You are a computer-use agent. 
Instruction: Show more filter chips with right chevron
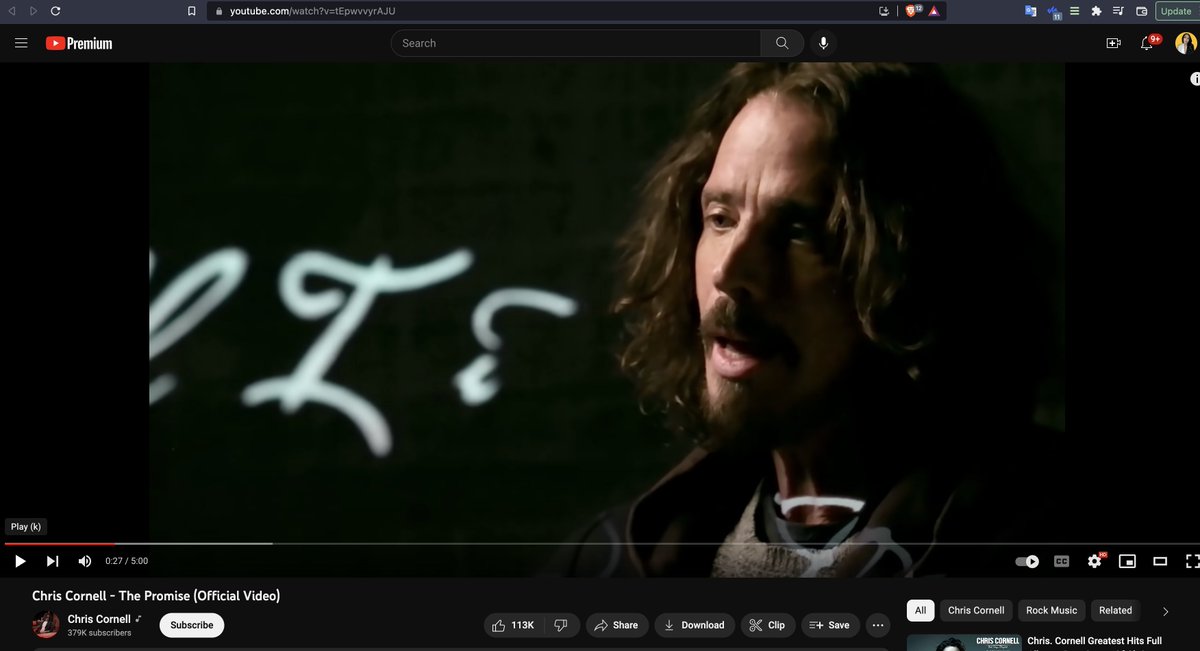1165,610
